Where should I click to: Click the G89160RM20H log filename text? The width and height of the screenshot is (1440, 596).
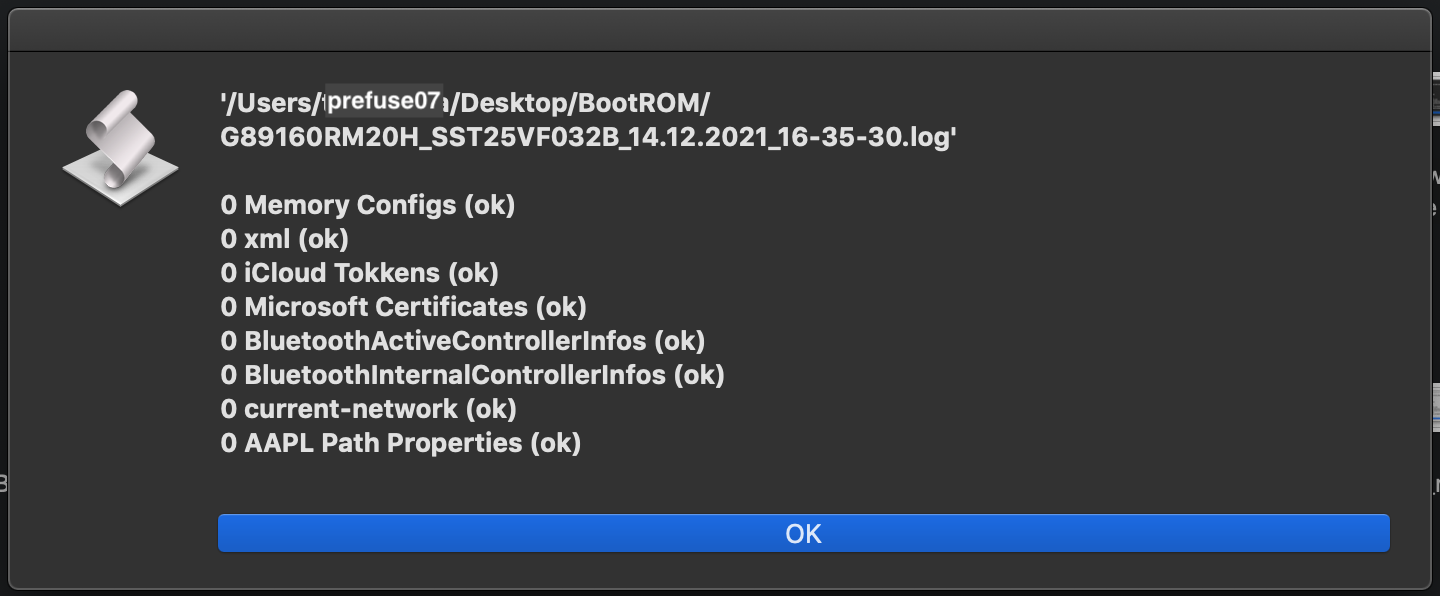click(x=589, y=137)
